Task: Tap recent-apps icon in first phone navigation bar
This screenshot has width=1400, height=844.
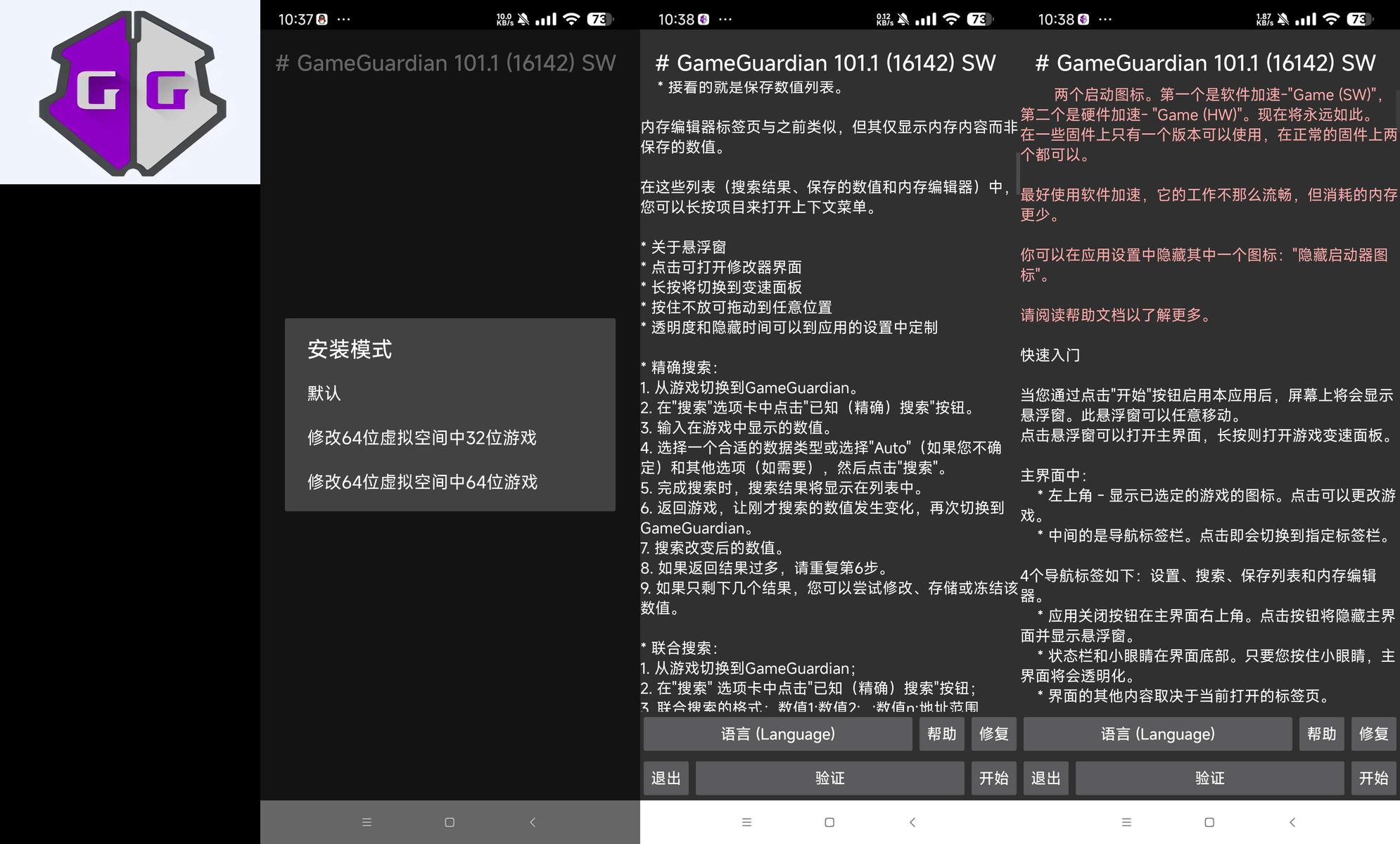Action: (x=367, y=822)
